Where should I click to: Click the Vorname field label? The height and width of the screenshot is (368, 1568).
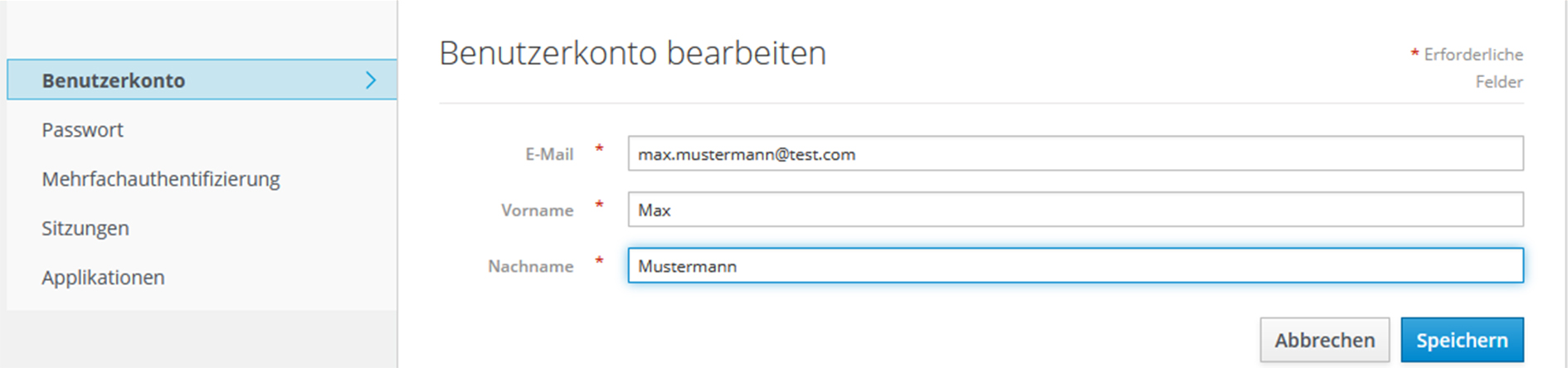(x=537, y=211)
